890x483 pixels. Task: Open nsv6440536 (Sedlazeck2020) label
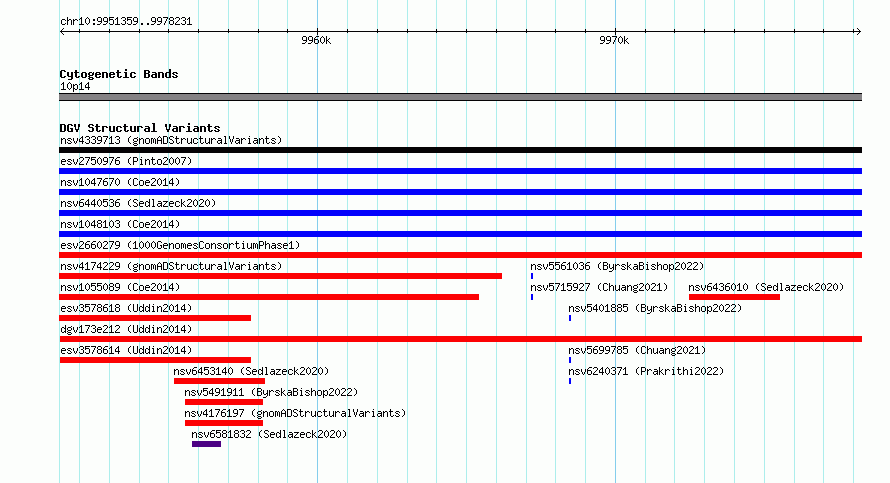point(138,203)
